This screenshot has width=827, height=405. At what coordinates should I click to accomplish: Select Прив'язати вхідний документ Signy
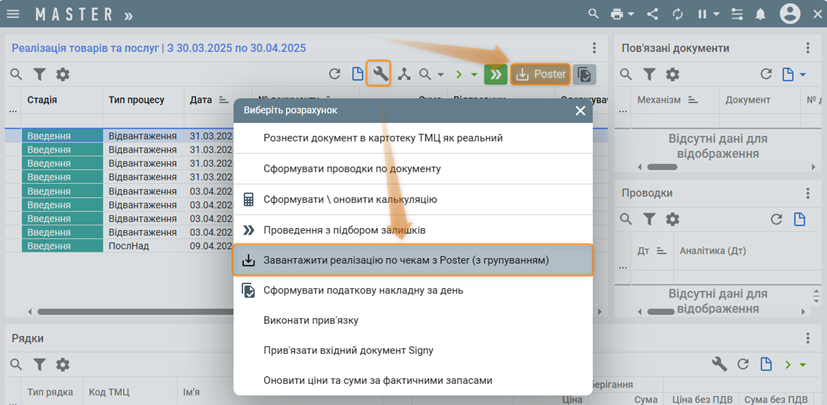(x=413, y=350)
